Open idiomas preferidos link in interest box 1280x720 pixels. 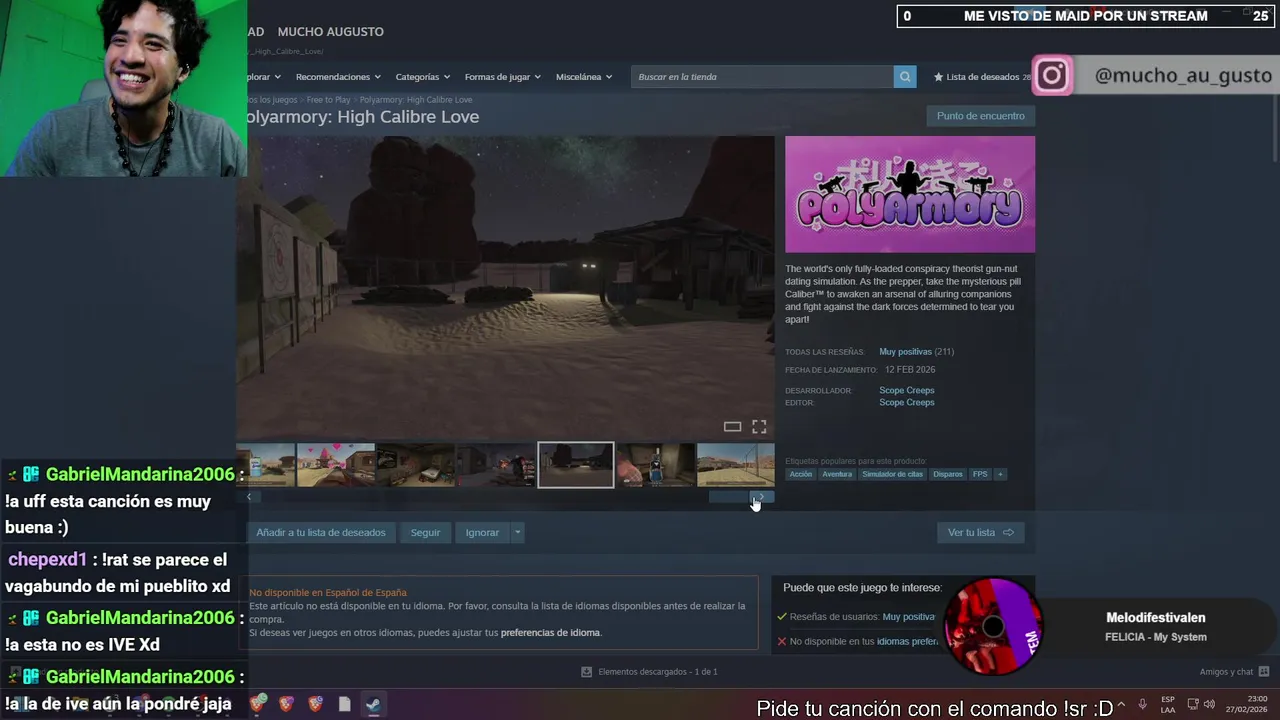point(908,642)
